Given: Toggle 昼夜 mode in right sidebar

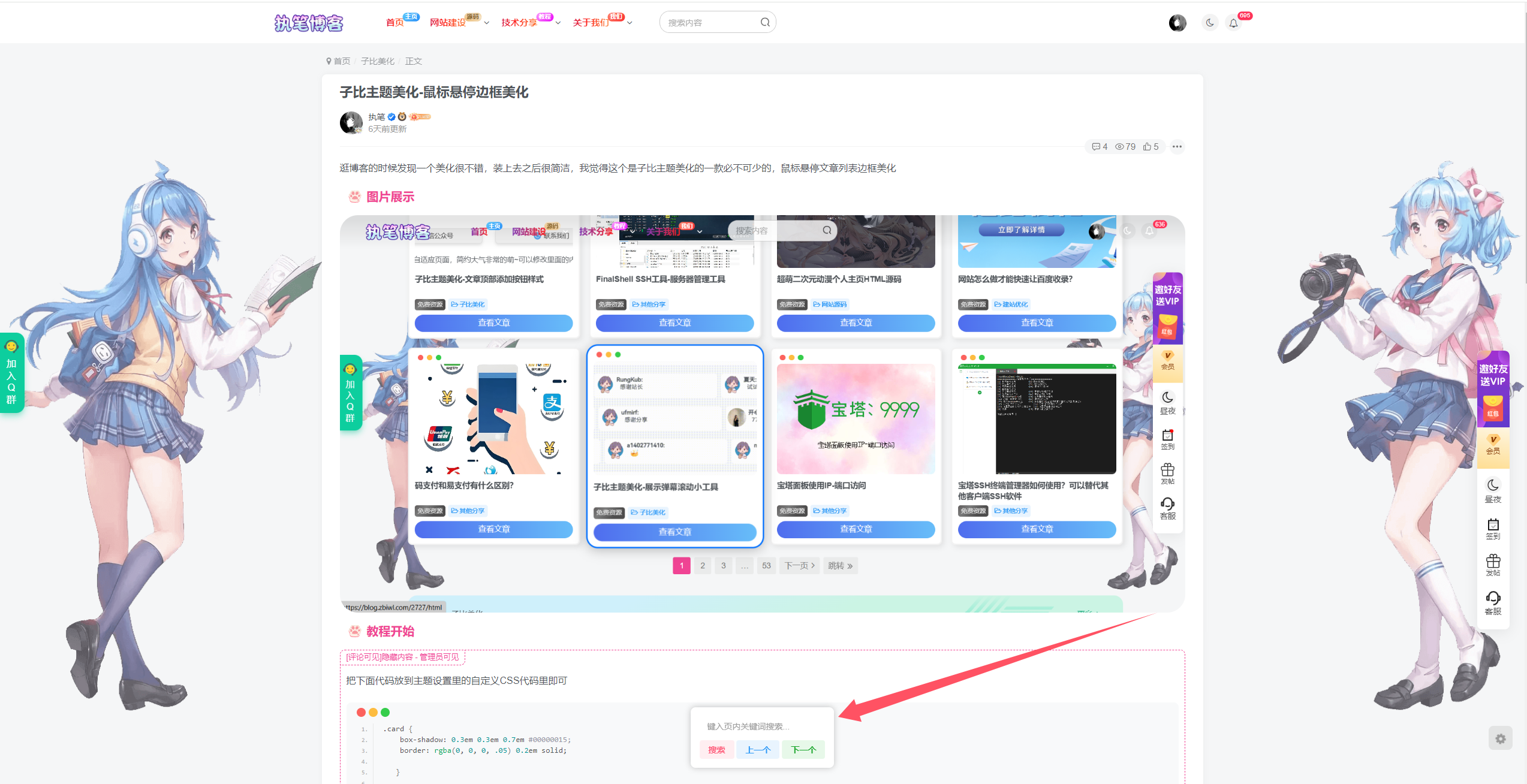Looking at the screenshot, I should tap(1493, 491).
